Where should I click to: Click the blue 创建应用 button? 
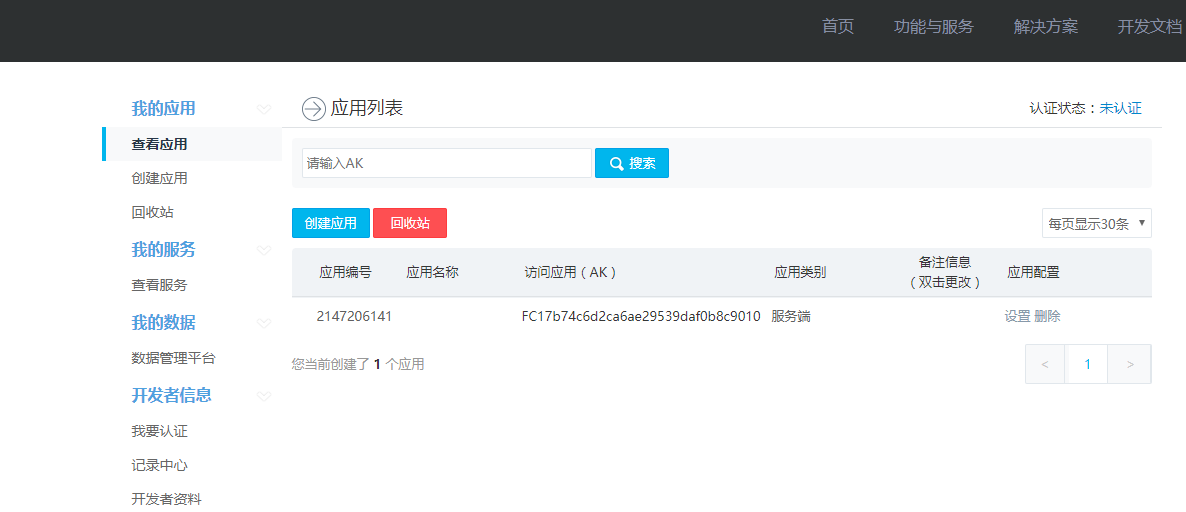[x=331, y=223]
